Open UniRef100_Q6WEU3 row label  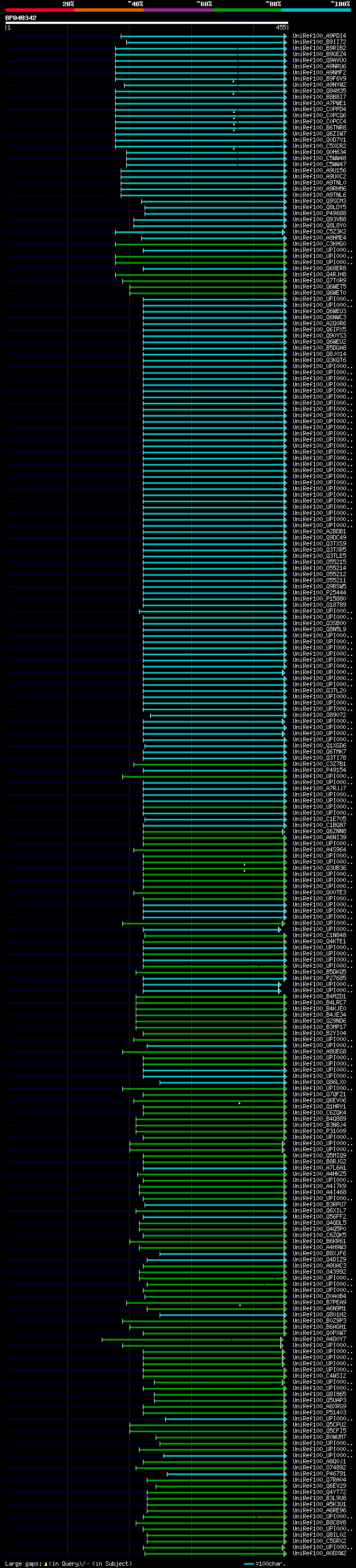[x=319, y=311]
